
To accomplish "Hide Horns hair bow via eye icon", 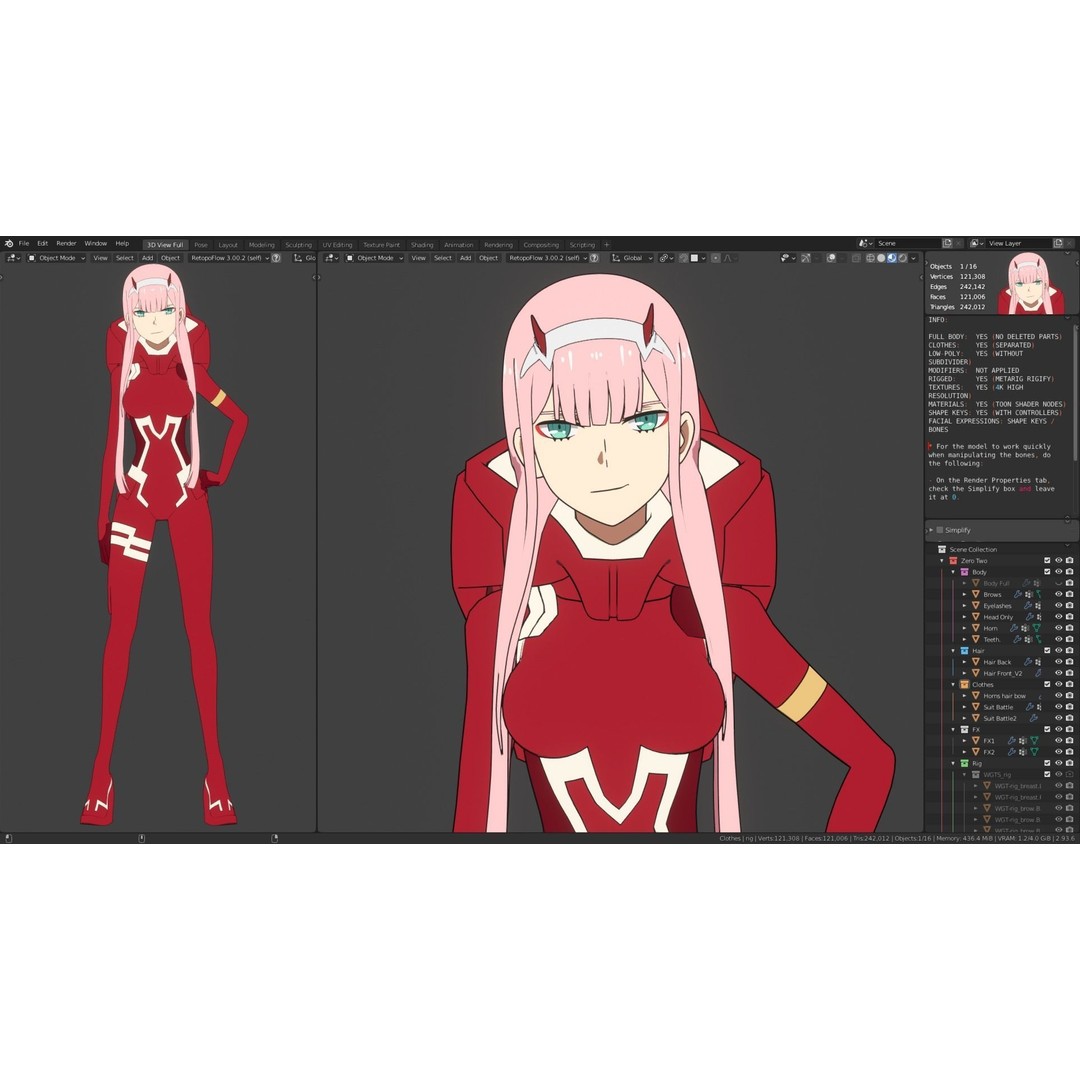I will 1059,696.
